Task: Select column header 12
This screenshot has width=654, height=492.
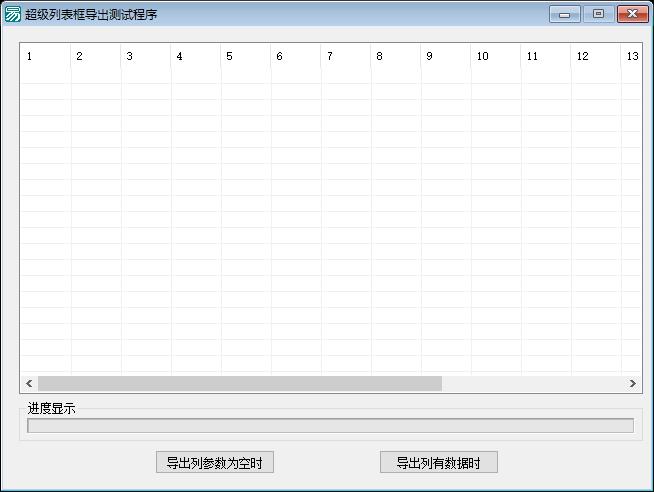Action: pyautogui.click(x=596, y=56)
